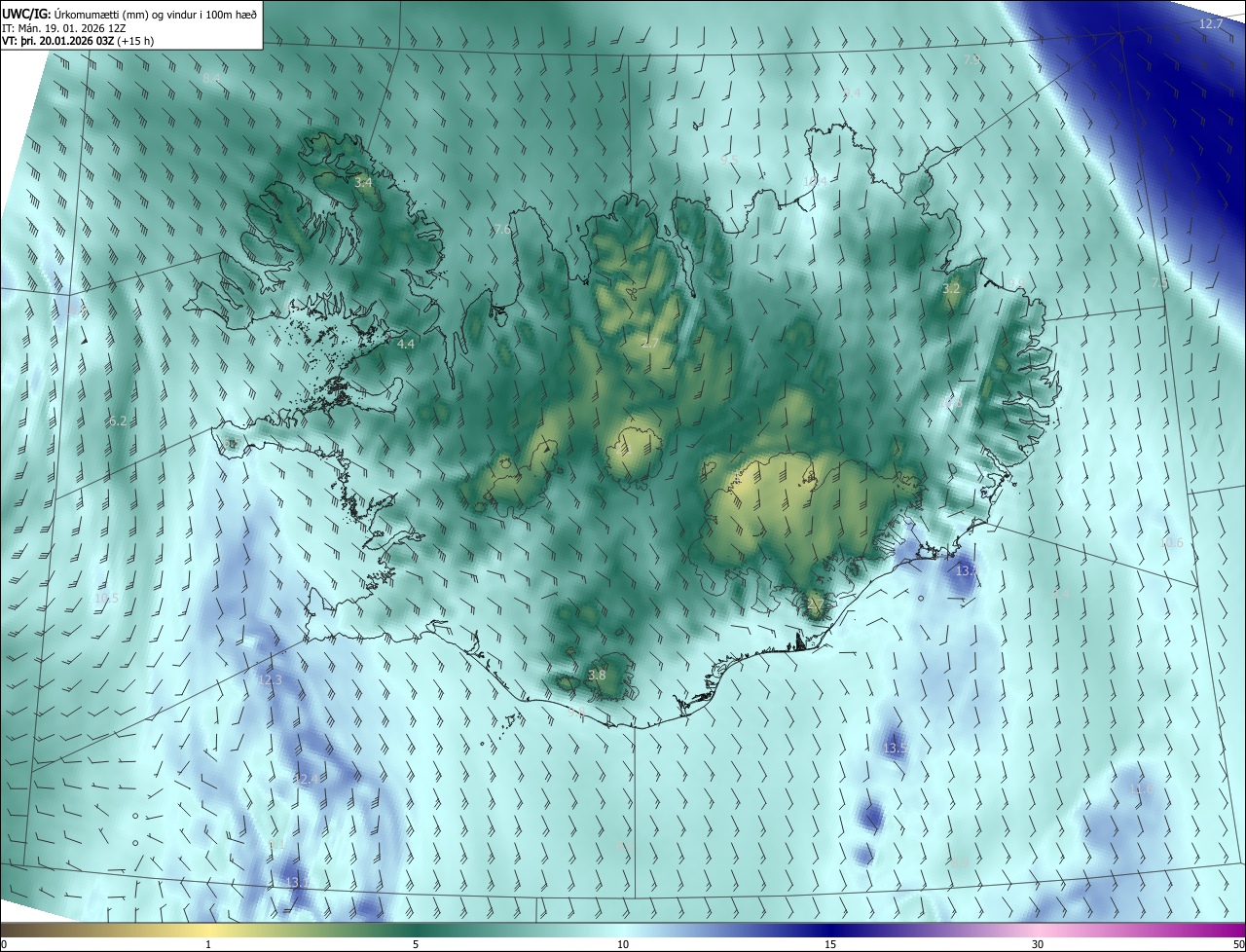Click the 0 label on the colour scale
Screen dimensions: 1246x952
click(4, 944)
